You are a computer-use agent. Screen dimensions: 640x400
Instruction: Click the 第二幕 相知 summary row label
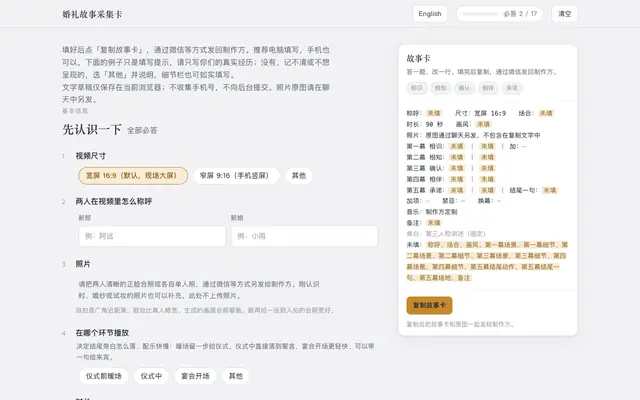click(426, 157)
